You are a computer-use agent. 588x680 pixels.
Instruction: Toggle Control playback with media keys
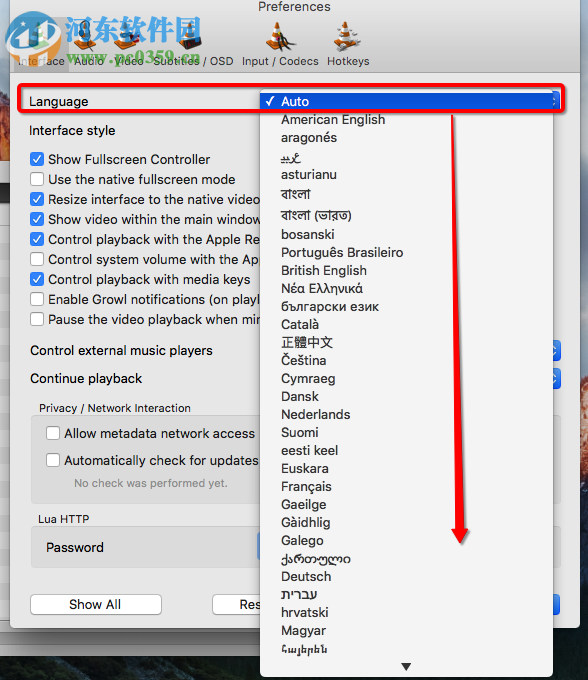37,279
